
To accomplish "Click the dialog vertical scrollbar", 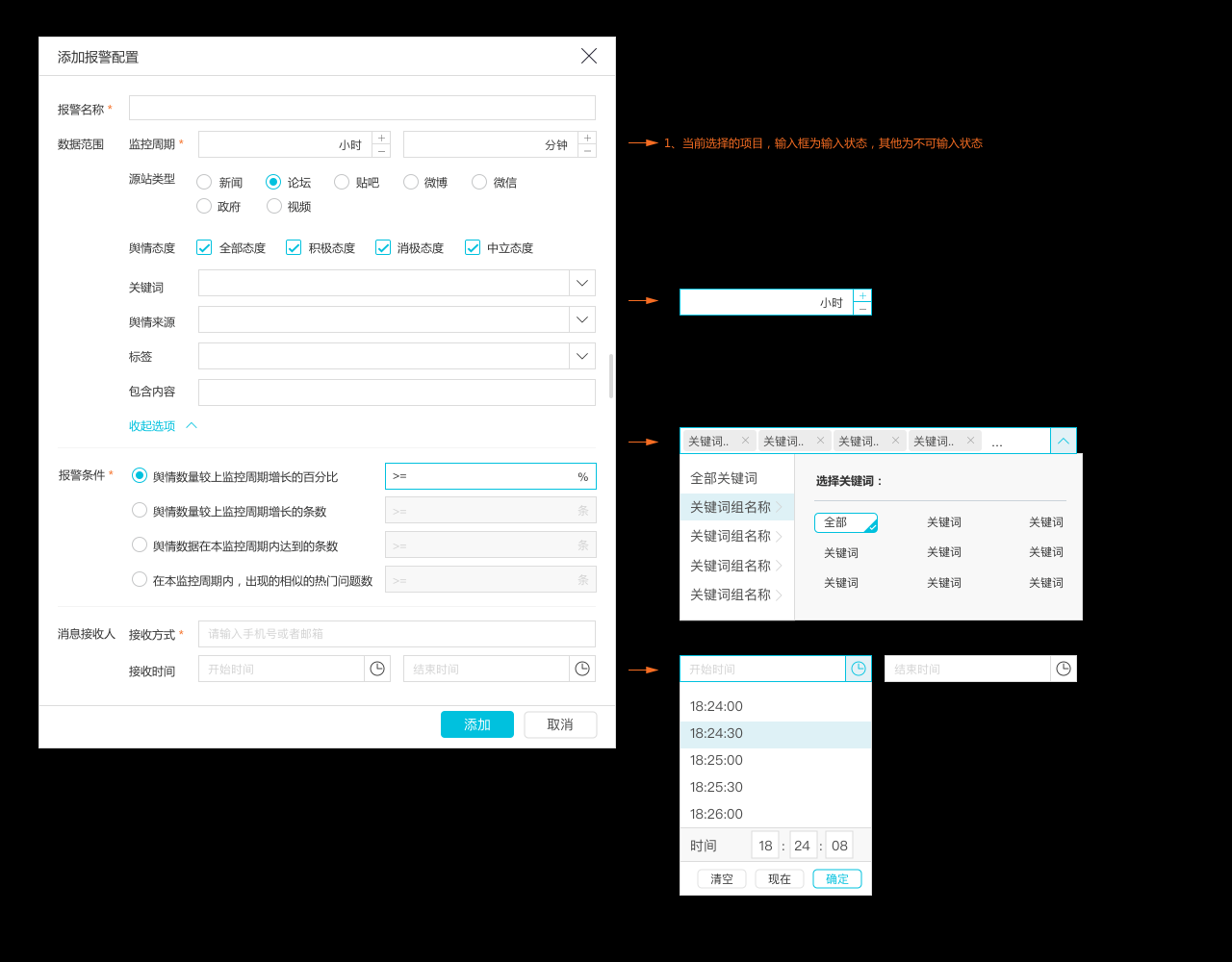I will [x=611, y=376].
